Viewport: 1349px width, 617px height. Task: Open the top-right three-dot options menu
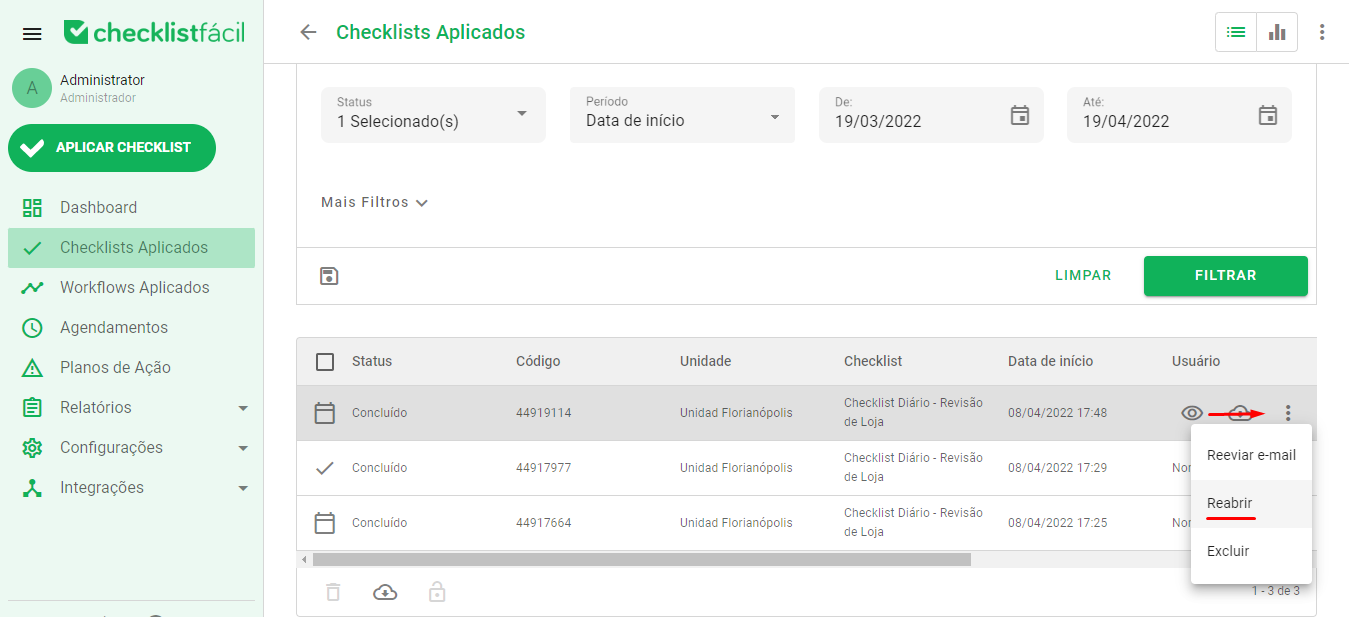coord(1322,32)
